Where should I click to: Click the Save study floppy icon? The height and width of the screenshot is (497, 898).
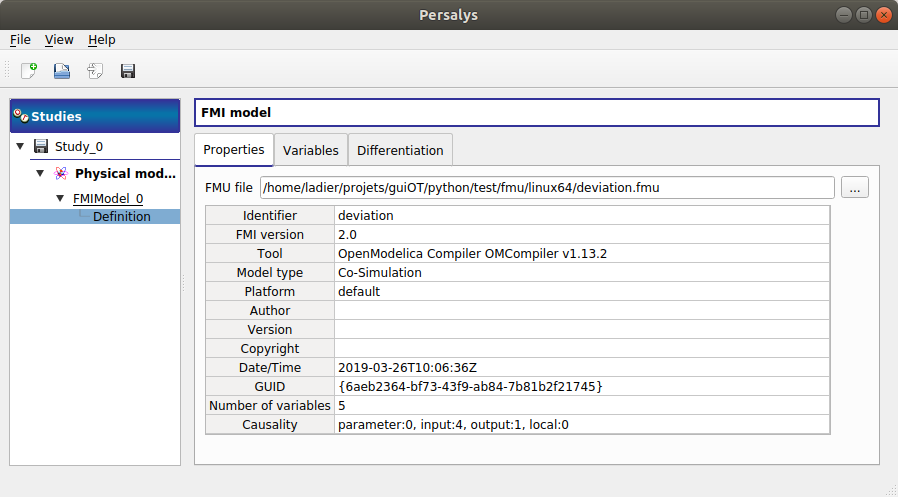pyautogui.click(x=128, y=71)
